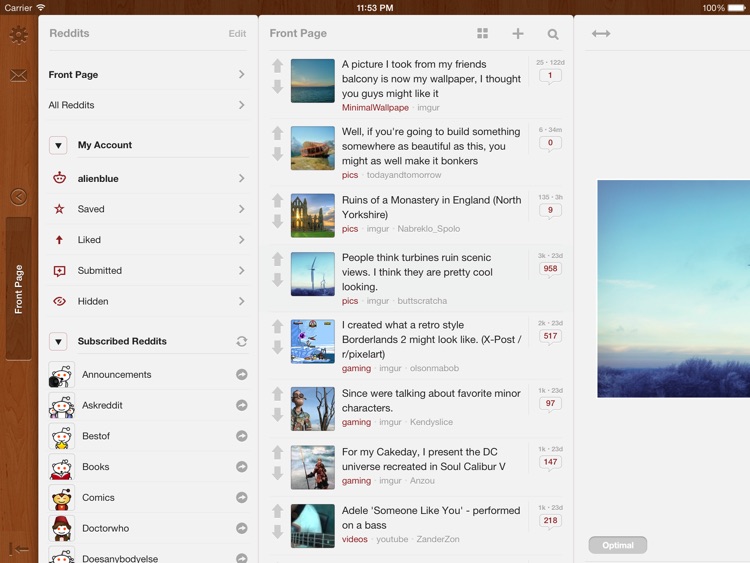
Task: Switch to grid view in Front Page header
Action: coord(483,33)
